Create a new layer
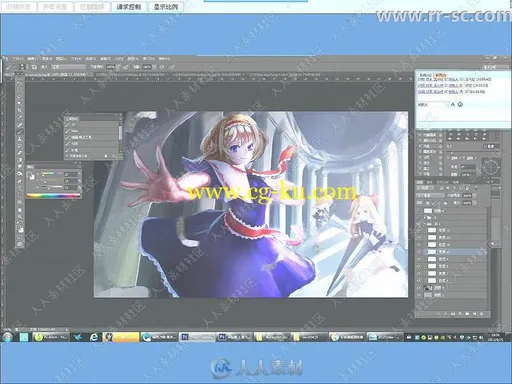The width and height of the screenshot is (512, 384). [474, 314]
